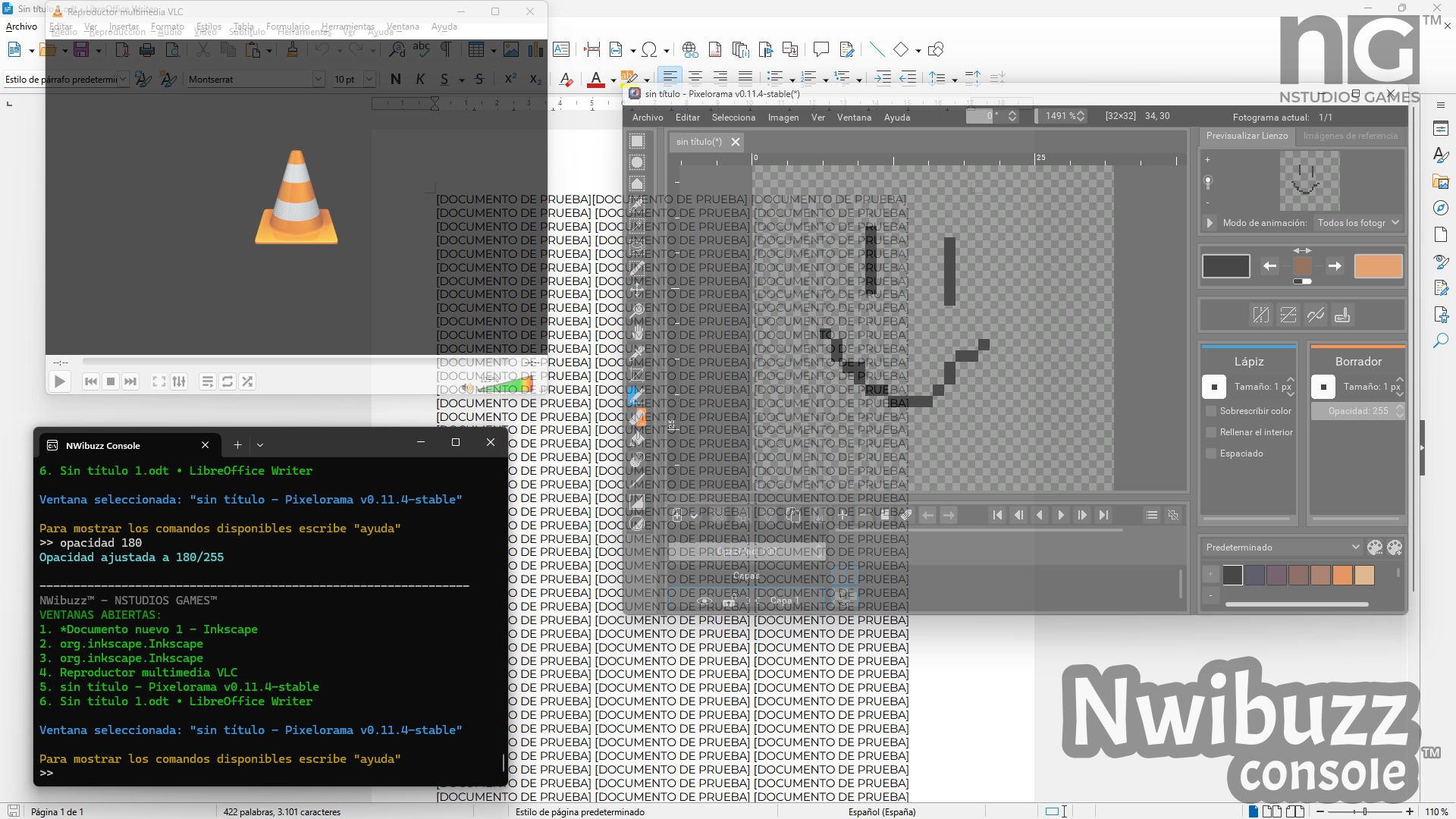Click Writer's zoom slider in status bar
The height and width of the screenshot is (819, 1456).
[x=1365, y=811]
